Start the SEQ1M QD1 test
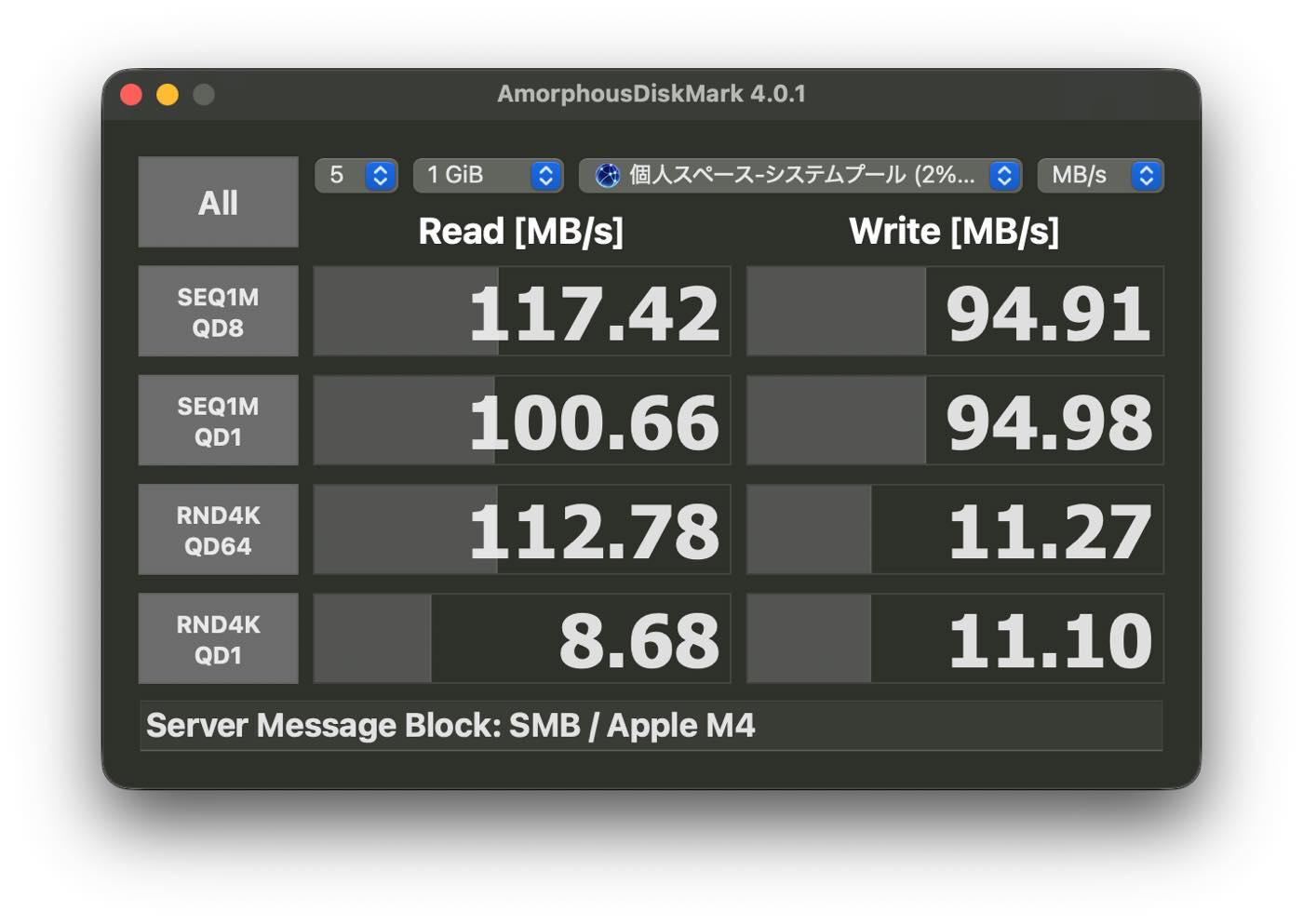 coord(218,420)
